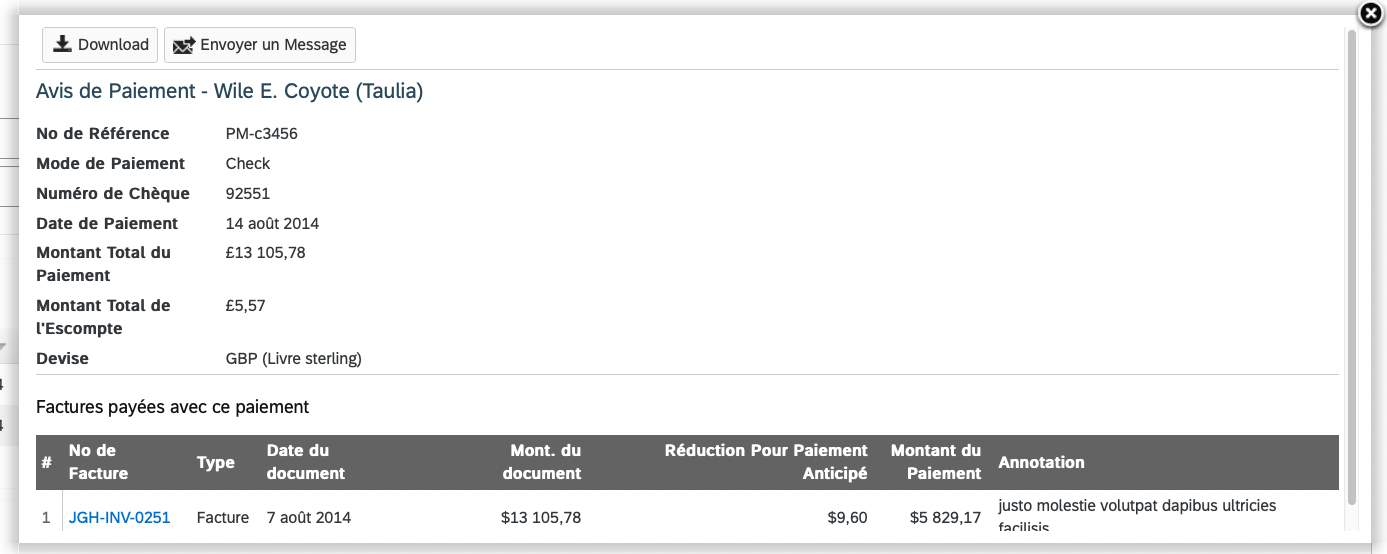Viewport: 1387px width, 554px height.
Task: Click the cheque number 92551
Action: [x=248, y=194]
